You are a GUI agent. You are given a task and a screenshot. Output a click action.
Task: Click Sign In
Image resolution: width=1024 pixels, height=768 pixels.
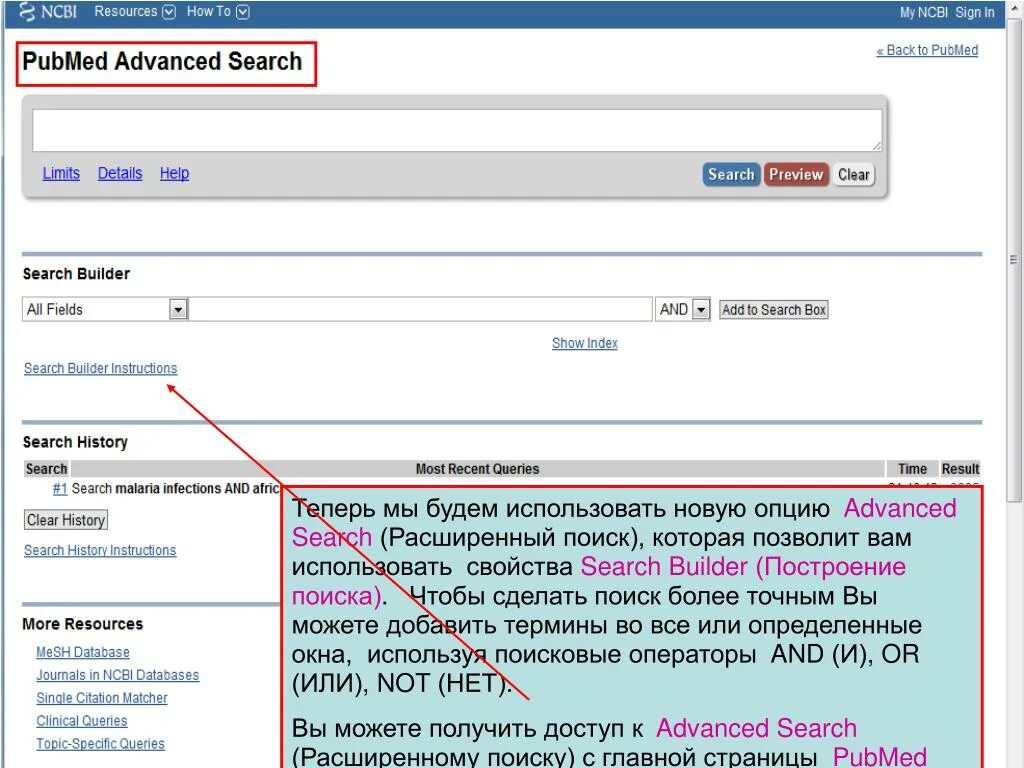tap(974, 12)
